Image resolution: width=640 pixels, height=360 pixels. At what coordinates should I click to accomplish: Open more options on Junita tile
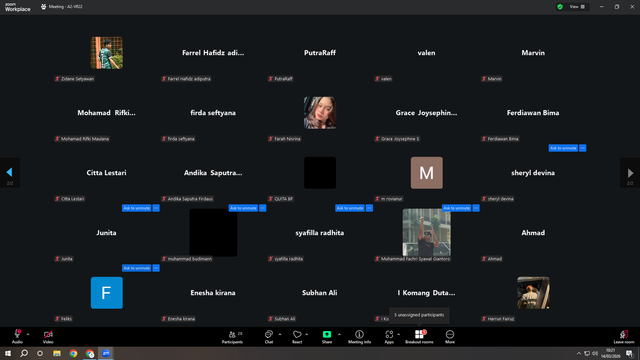[x=156, y=208]
